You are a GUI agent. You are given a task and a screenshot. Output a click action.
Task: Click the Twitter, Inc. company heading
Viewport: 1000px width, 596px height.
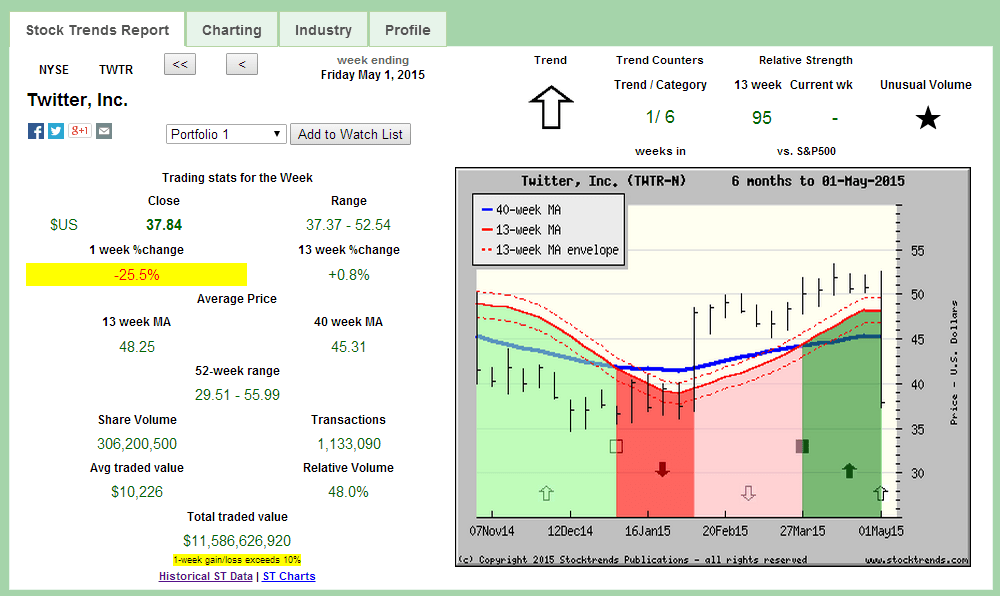[77, 100]
